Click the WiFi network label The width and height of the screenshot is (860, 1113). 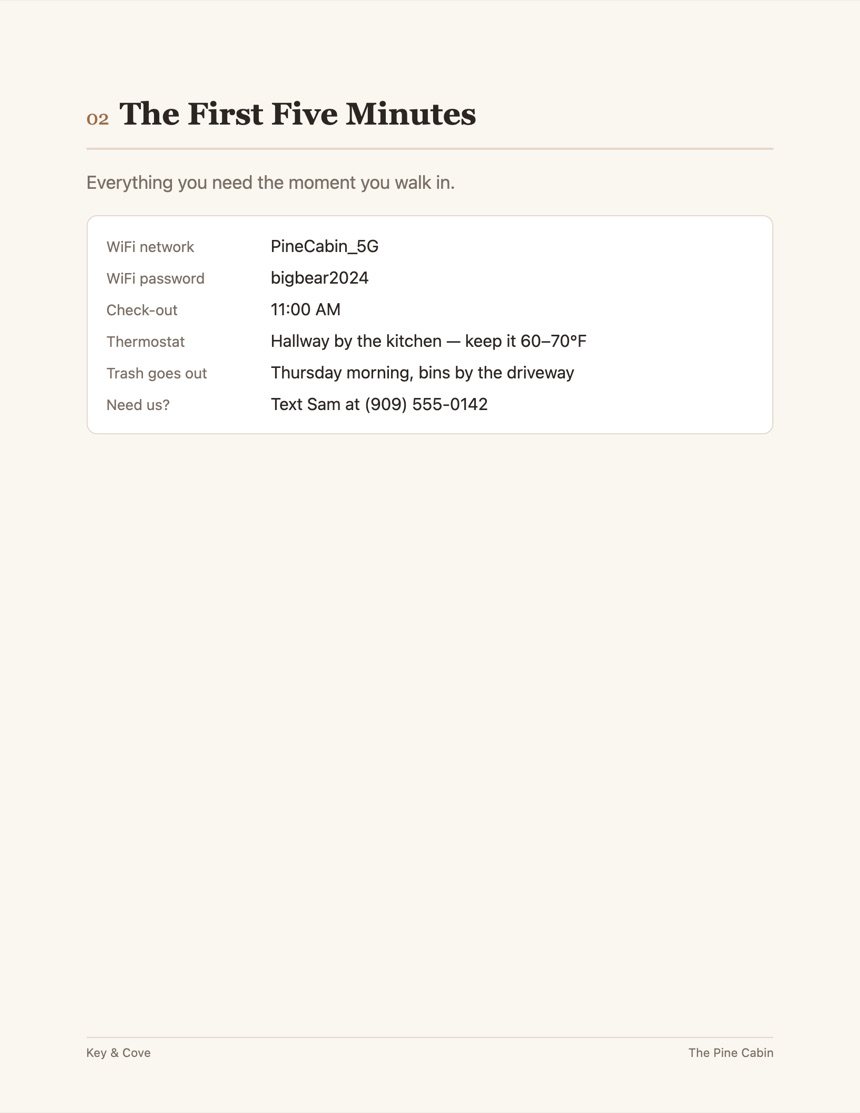(x=150, y=247)
